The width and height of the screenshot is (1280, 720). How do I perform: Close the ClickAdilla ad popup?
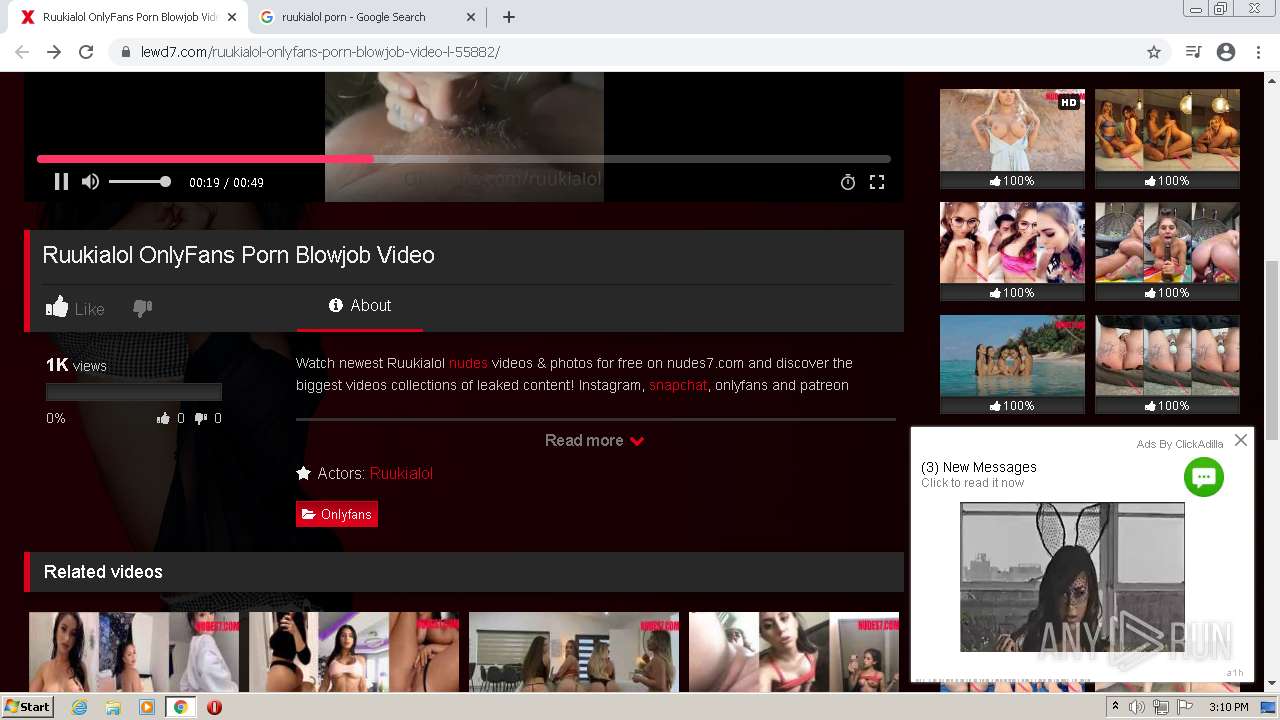coord(1241,440)
